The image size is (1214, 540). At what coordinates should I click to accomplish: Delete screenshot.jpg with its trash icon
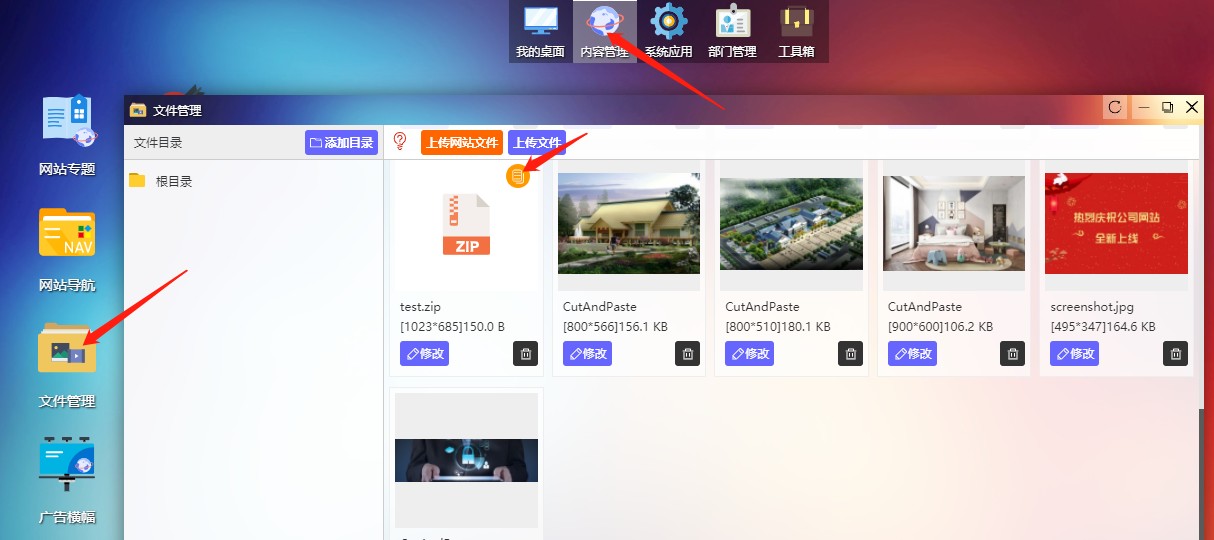tap(1176, 353)
